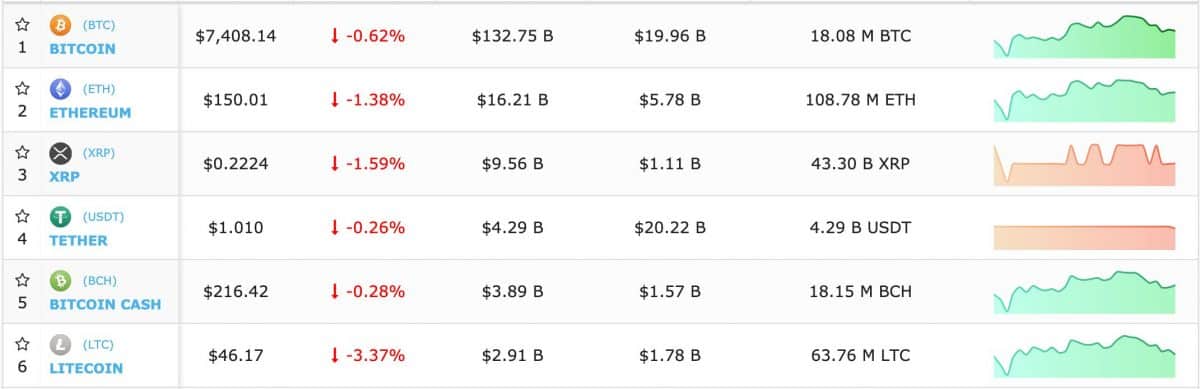Image resolution: width=1200 pixels, height=389 pixels.
Task: Click the Ethereum diamond coin icon
Action: [61, 89]
